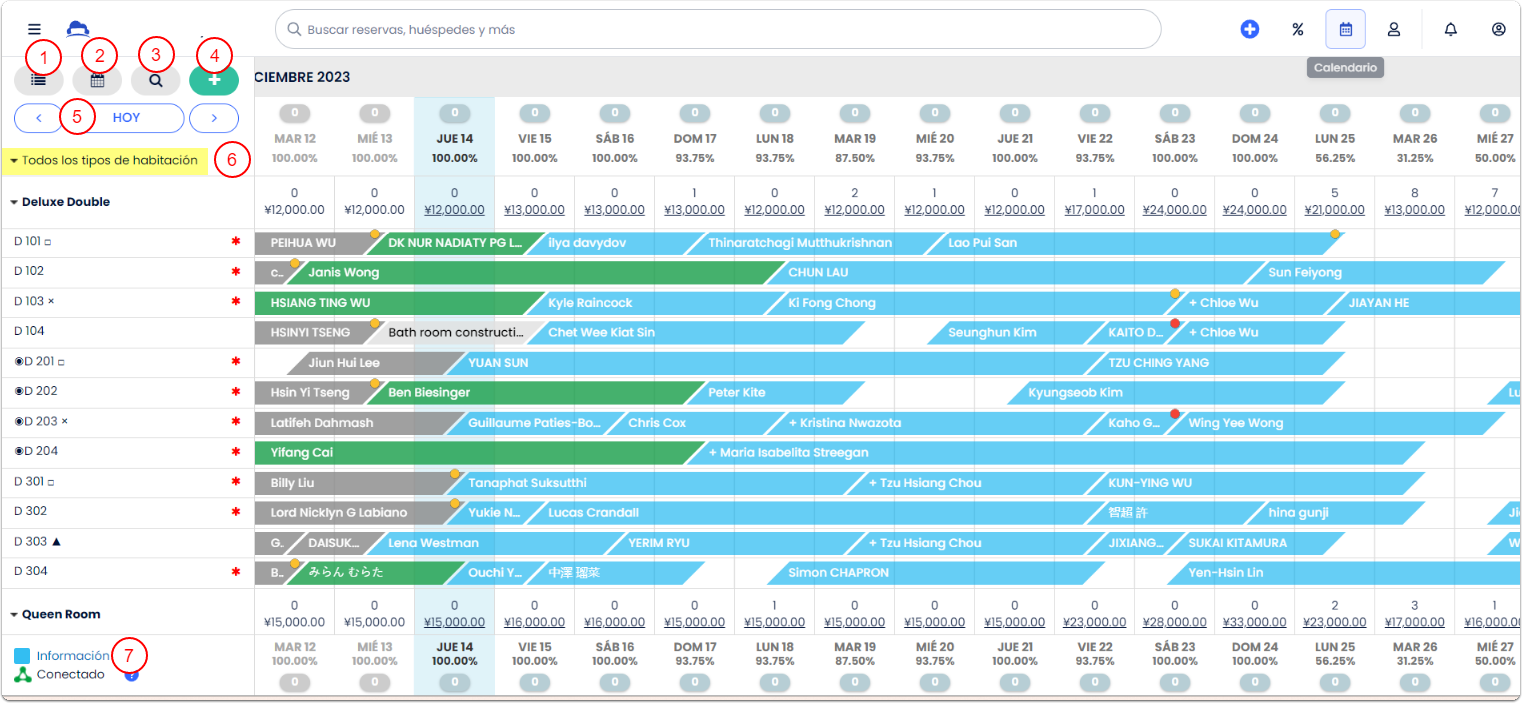The image size is (1522, 703).
Task: Open the percent rates icon
Action: coord(1297,30)
